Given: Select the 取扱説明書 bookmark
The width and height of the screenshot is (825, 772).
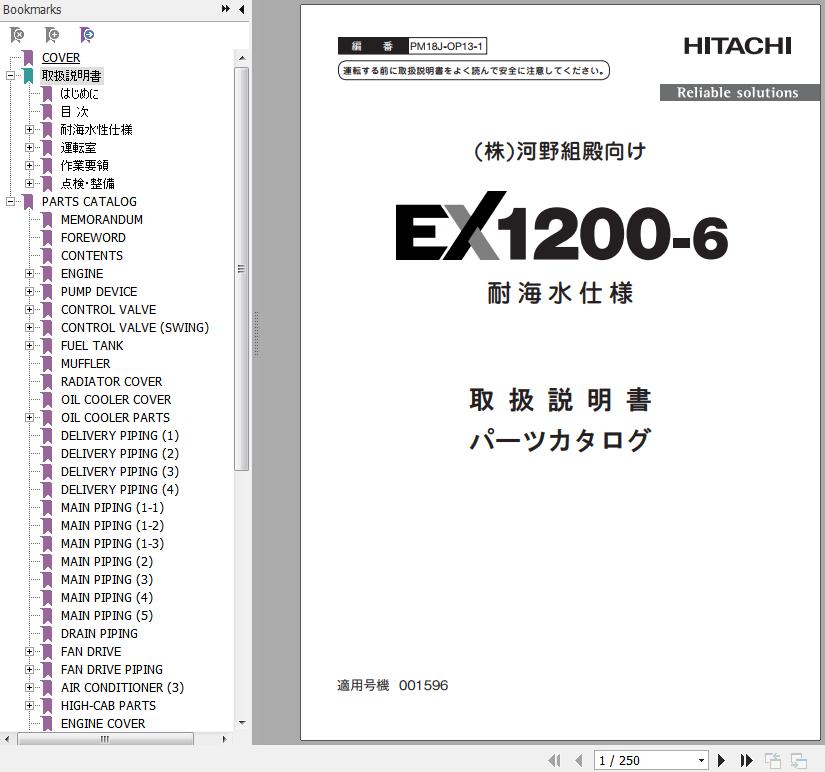Looking at the screenshot, I should pos(72,76).
